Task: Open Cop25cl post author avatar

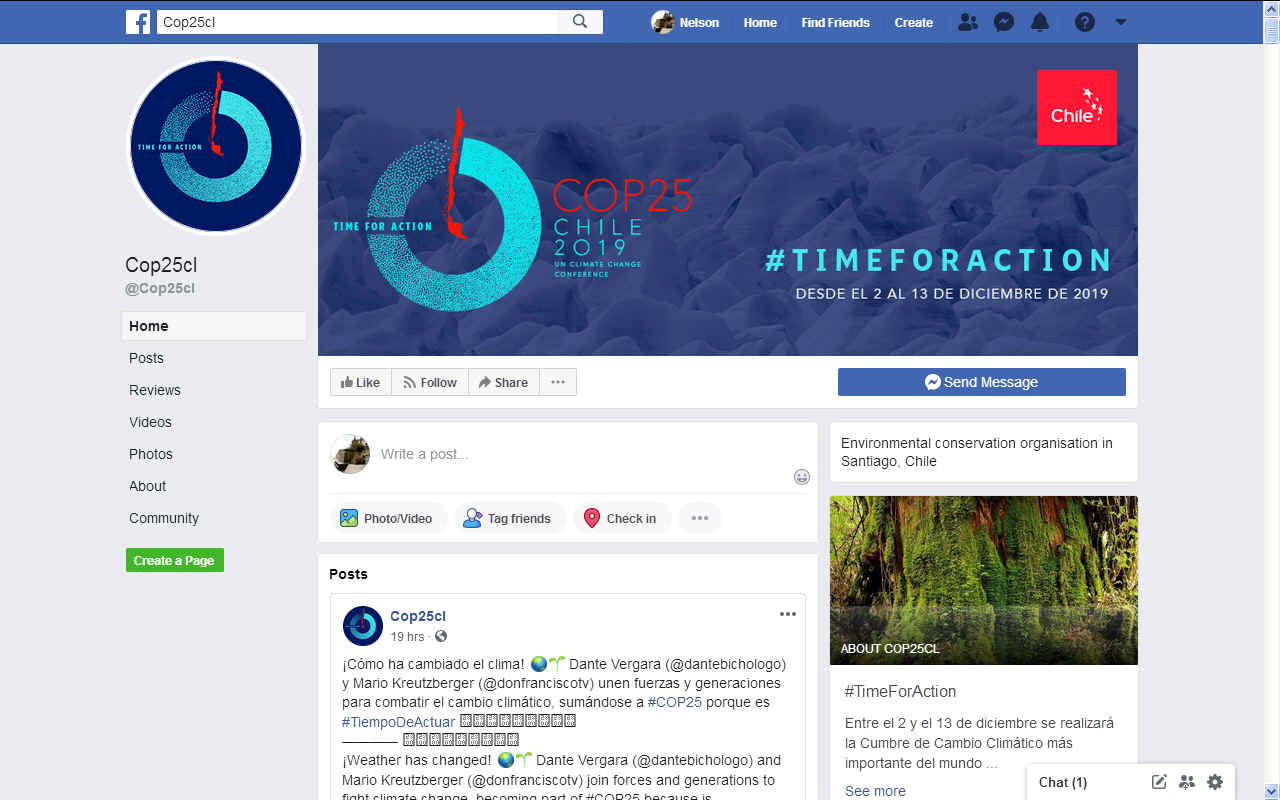Action: [363, 626]
